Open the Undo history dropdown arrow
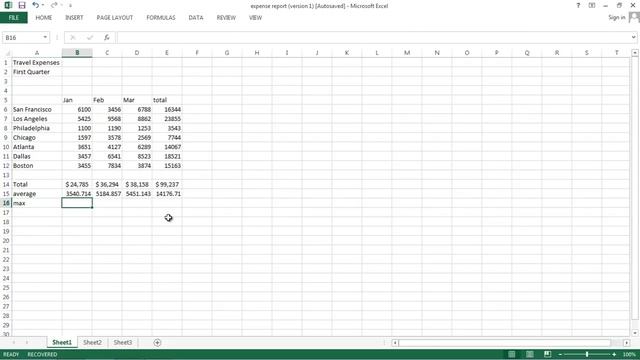Screen dimensions: 640x360 [x=43, y=5]
